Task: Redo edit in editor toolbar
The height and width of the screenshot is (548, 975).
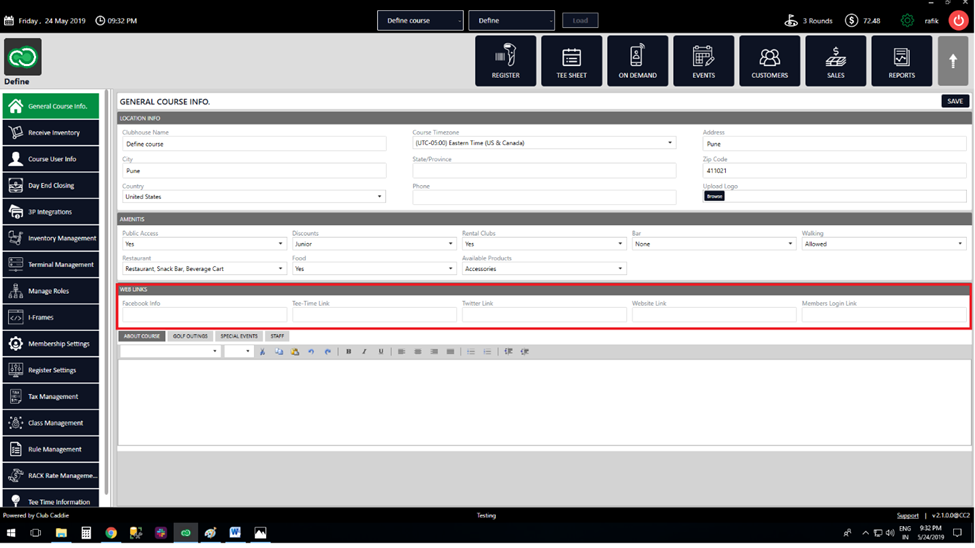Action: 328,351
